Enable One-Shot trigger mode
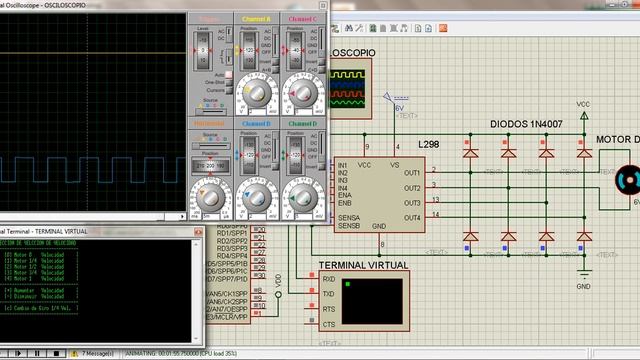 coord(229,82)
